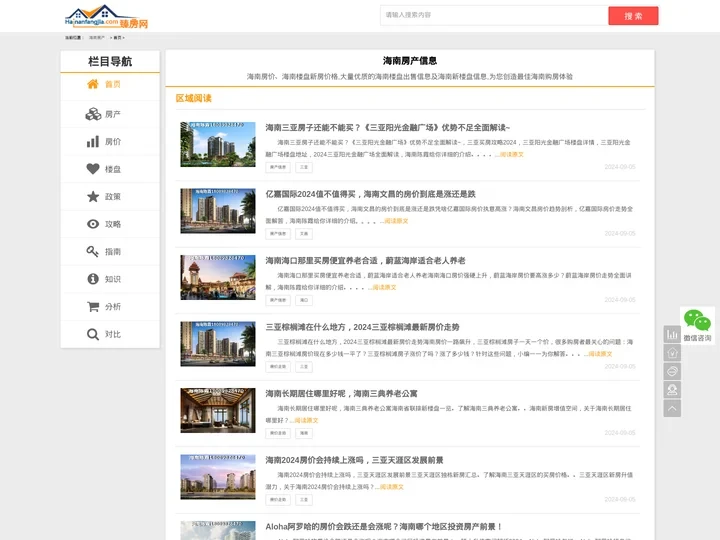This screenshot has width=720, height=540.
Task: Select 知识 in the sidebar navigation
Action: click(x=110, y=279)
